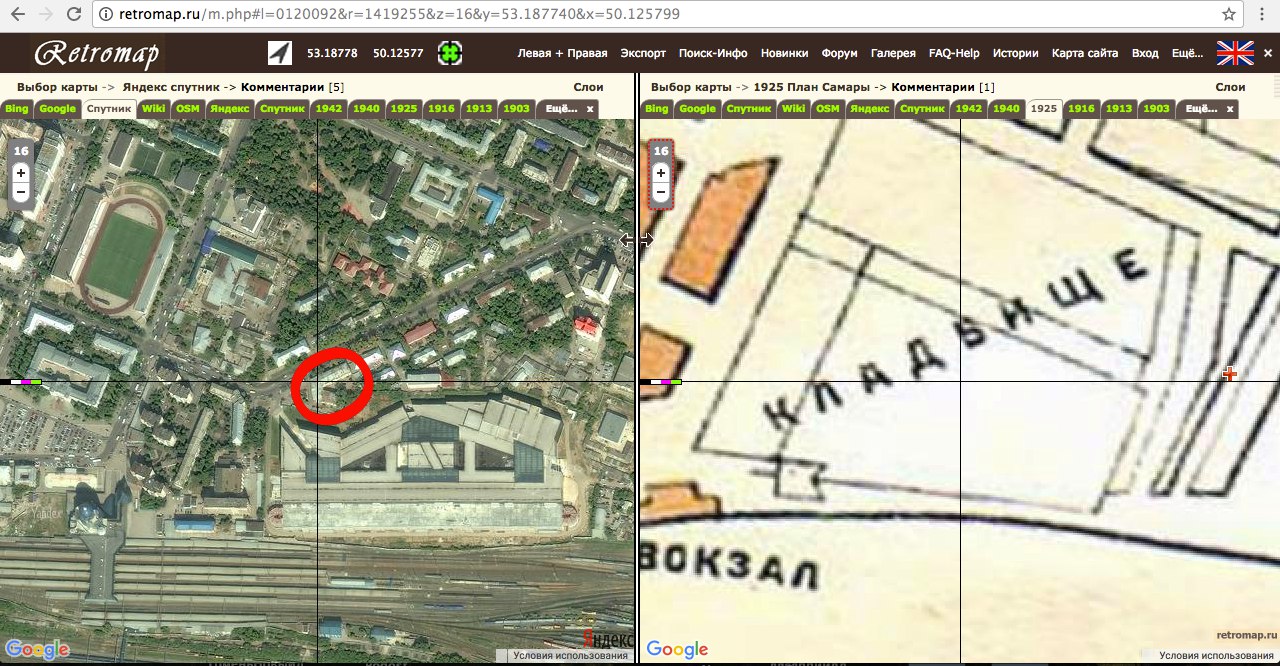This screenshot has width=1280, height=666.
Task: Open the Галерея section
Action: coord(893,53)
